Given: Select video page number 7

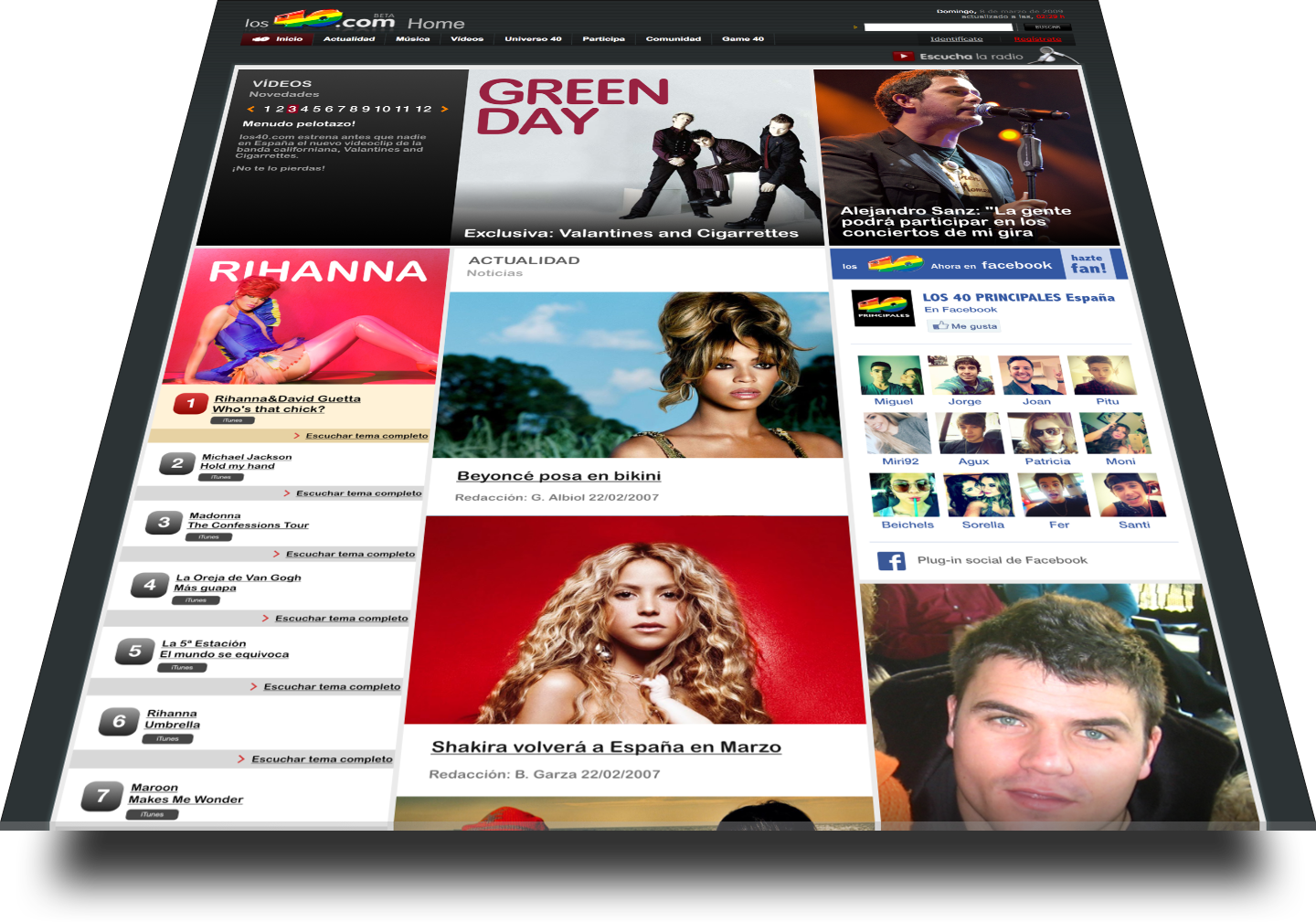Looking at the screenshot, I should pos(342,109).
